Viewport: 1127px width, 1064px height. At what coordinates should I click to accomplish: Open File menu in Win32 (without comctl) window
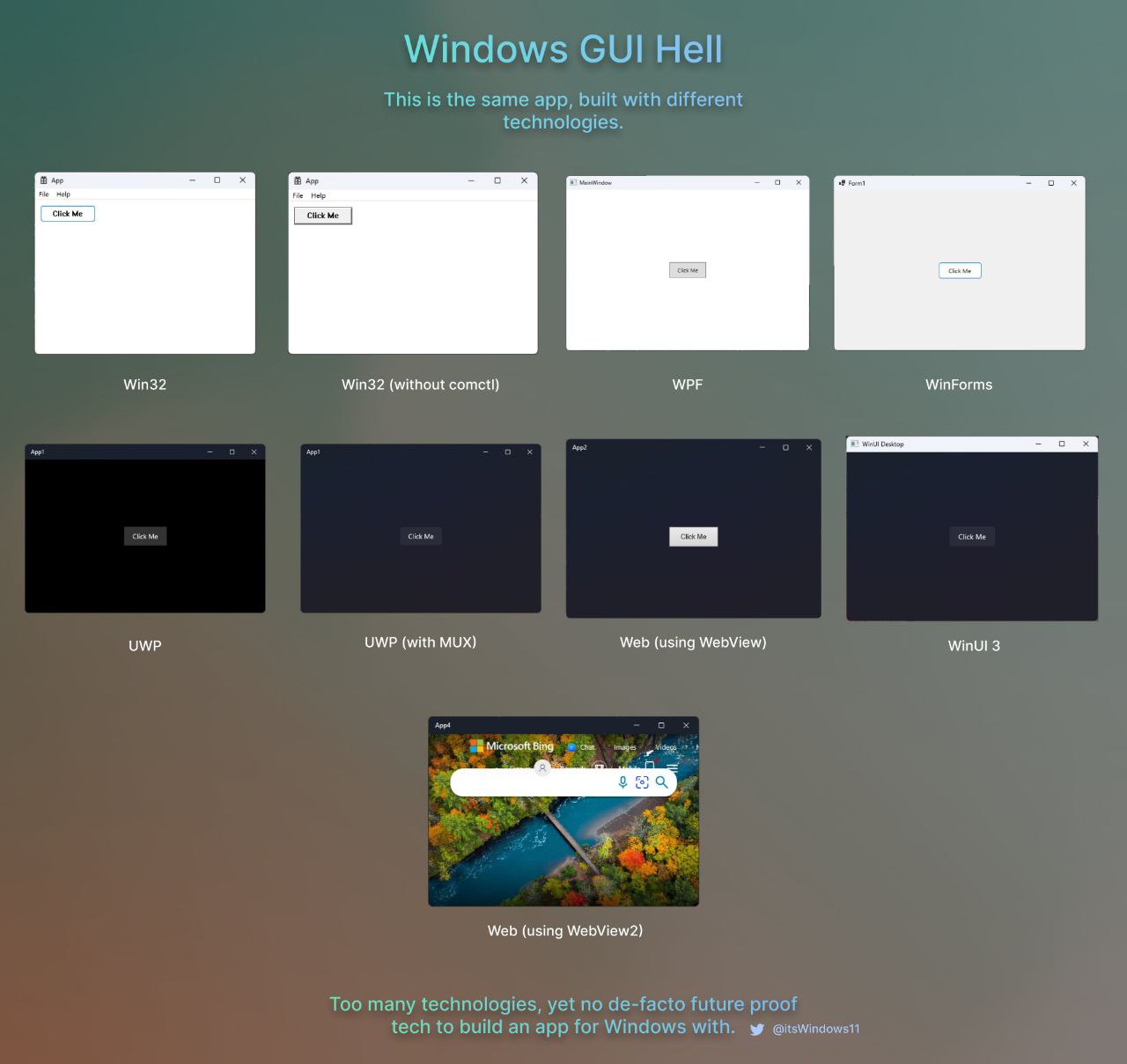pos(298,195)
